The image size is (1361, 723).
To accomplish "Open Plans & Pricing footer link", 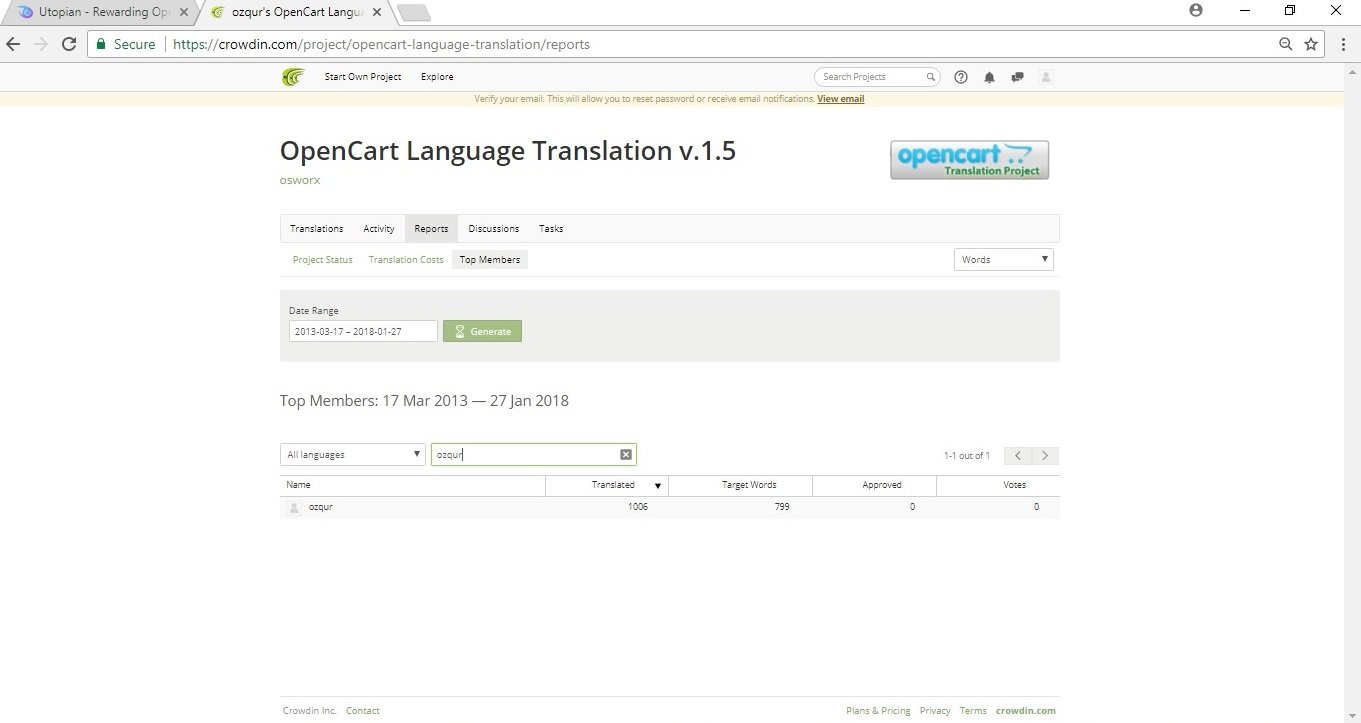I will tap(878, 711).
